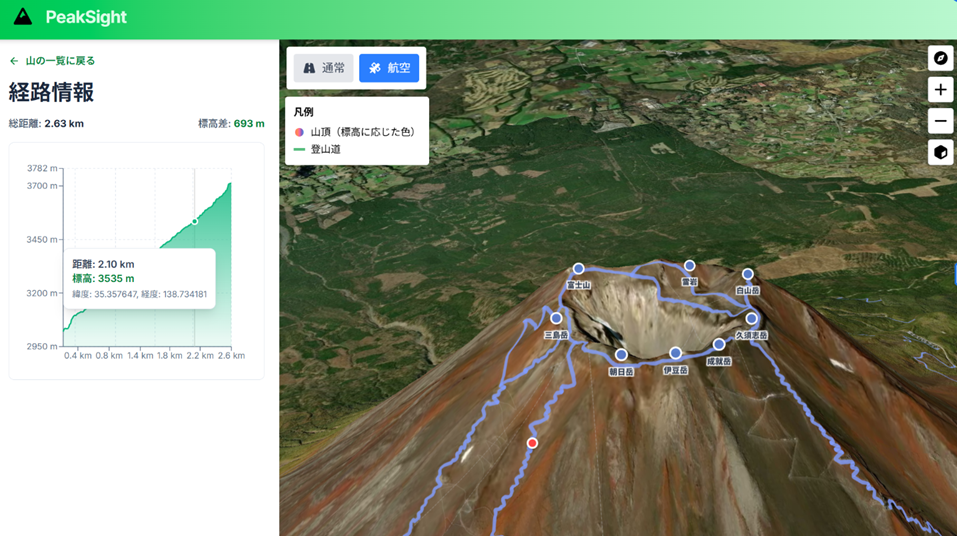Zoom out with the minus button
957x536 pixels.
pos(940,121)
